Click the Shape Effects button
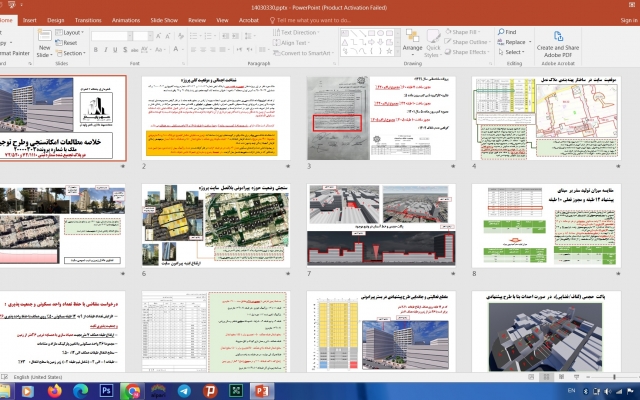Viewport: 640px width, 400px height. [467, 52]
